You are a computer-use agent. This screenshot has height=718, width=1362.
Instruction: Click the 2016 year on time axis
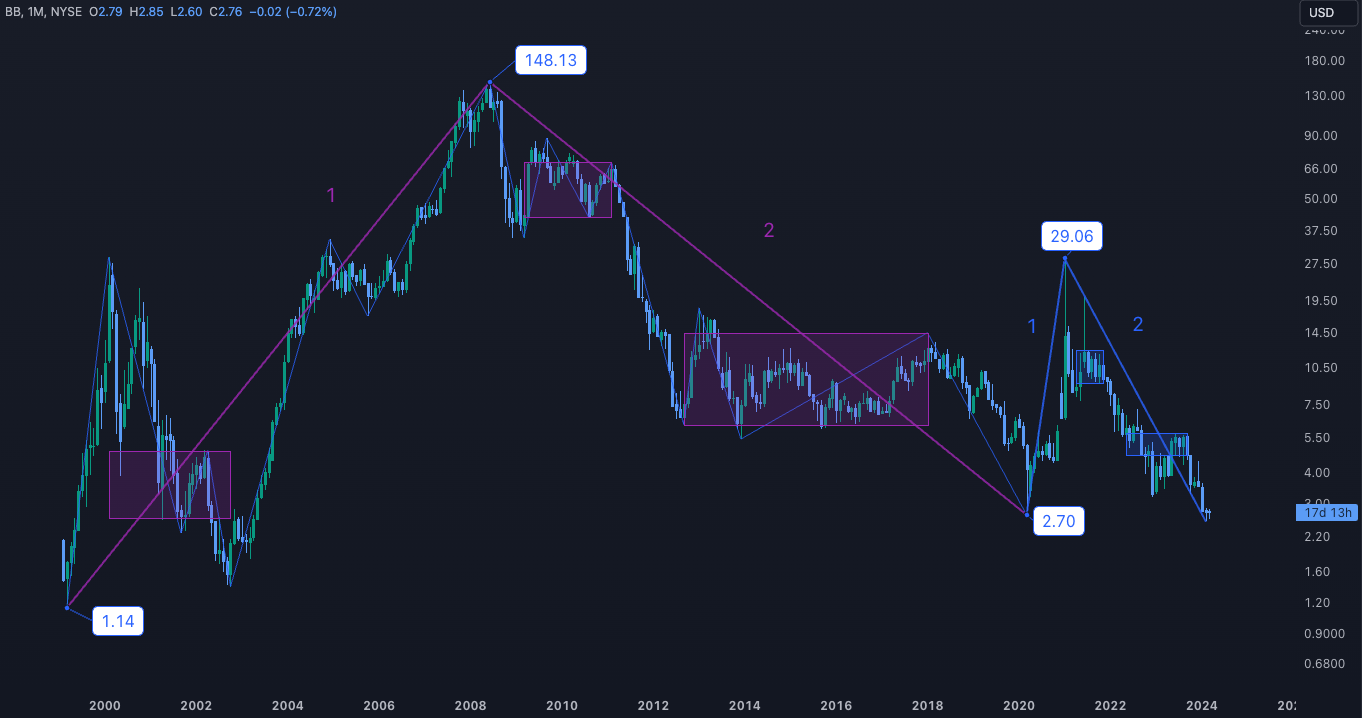pyautogui.click(x=835, y=706)
